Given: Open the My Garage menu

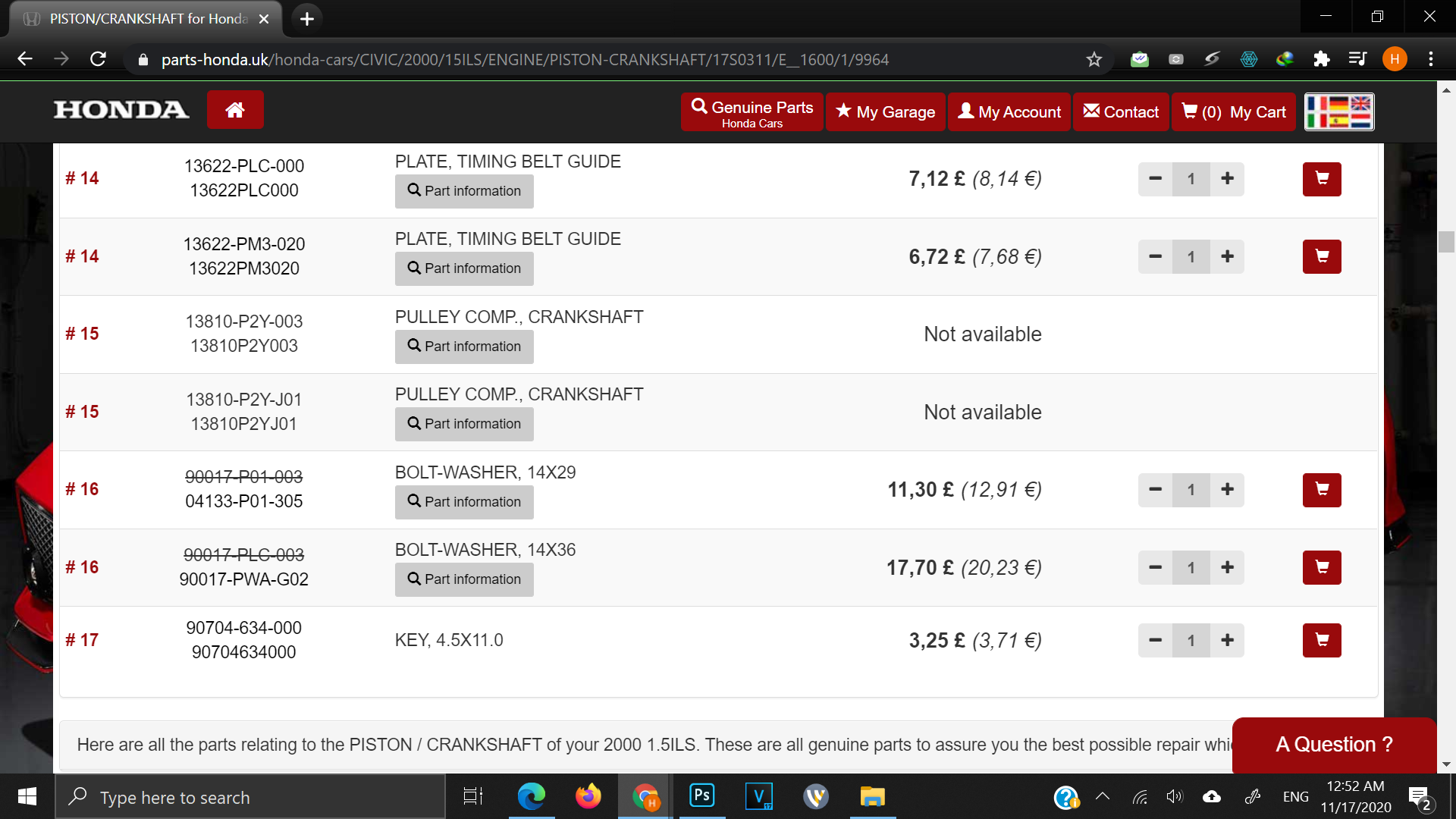Looking at the screenshot, I should coord(885,111).
